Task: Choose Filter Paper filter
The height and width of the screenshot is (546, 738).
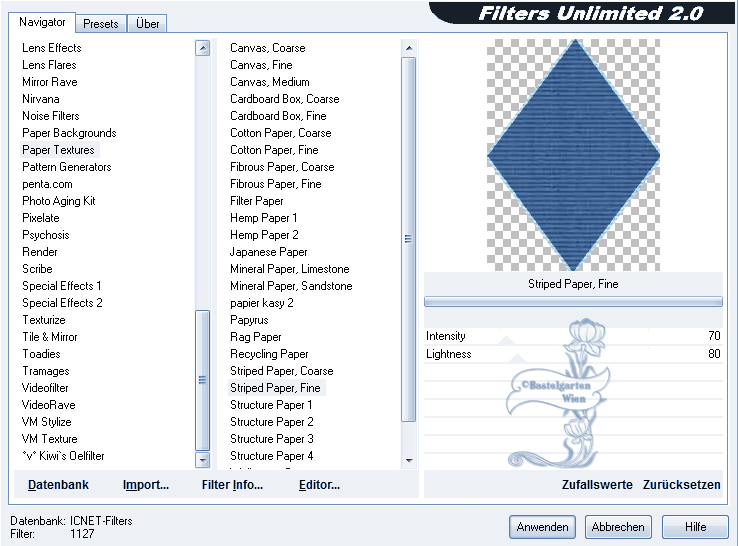Action: coord(257,201)
